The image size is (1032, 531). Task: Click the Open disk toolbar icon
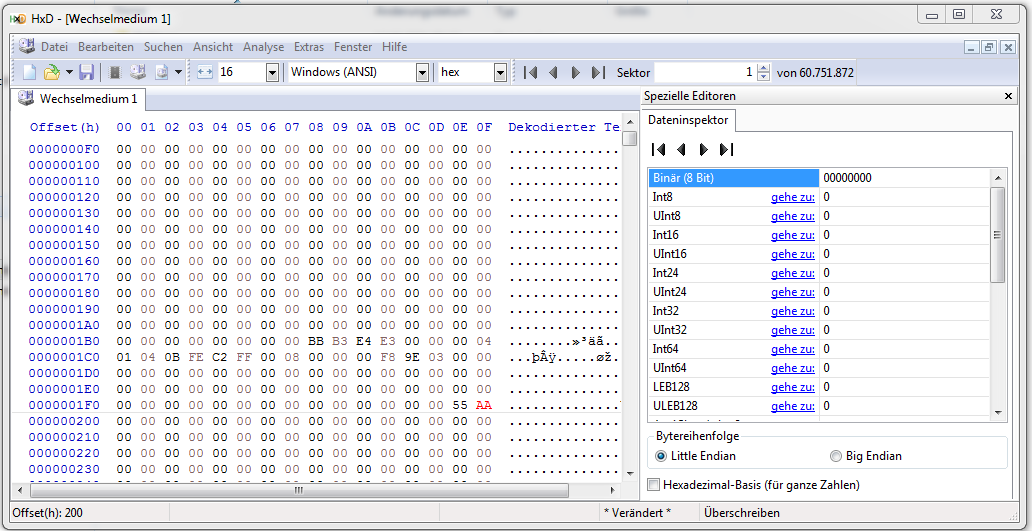tap(138, 72)
